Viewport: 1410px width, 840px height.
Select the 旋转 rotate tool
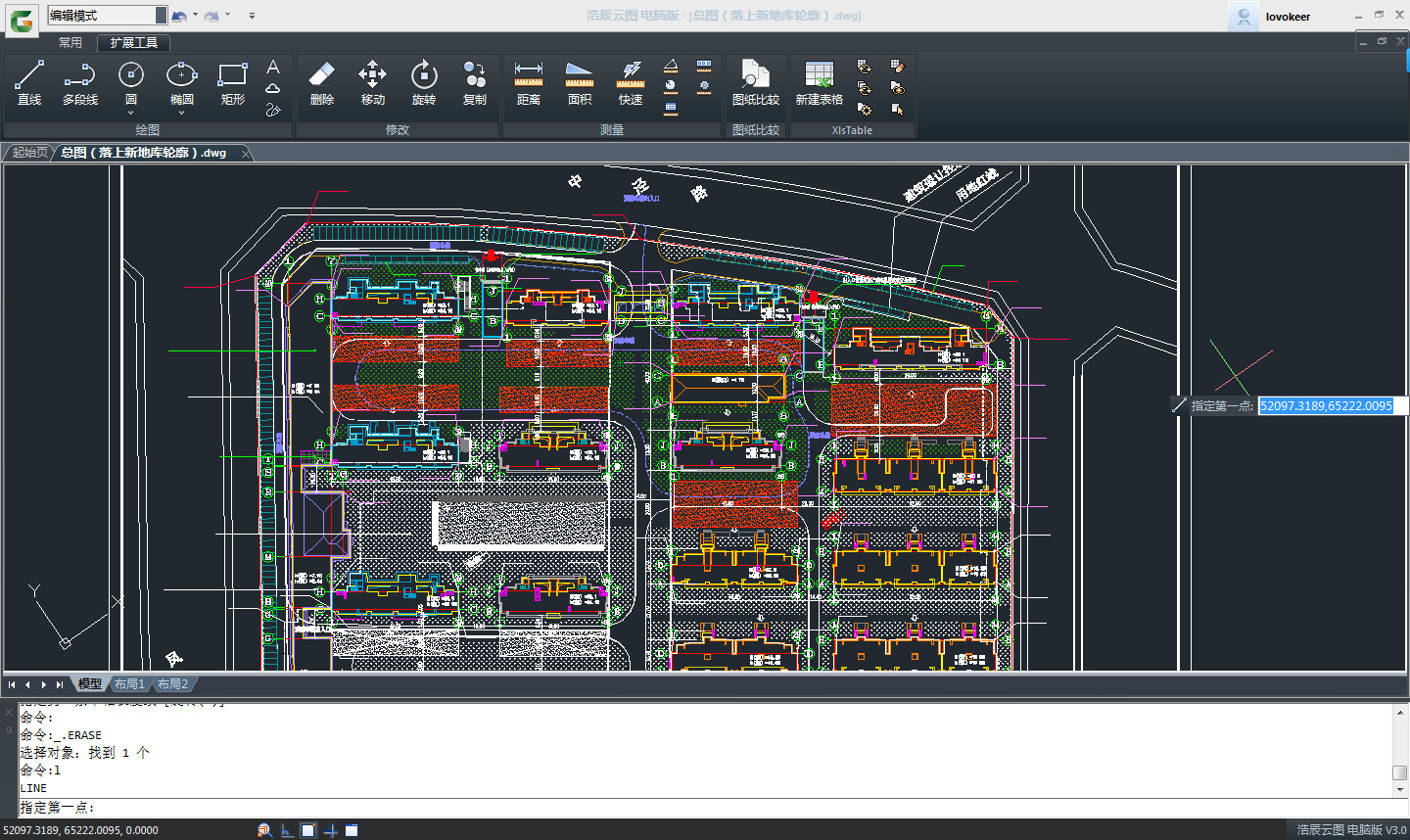click(x=423, y=83)
